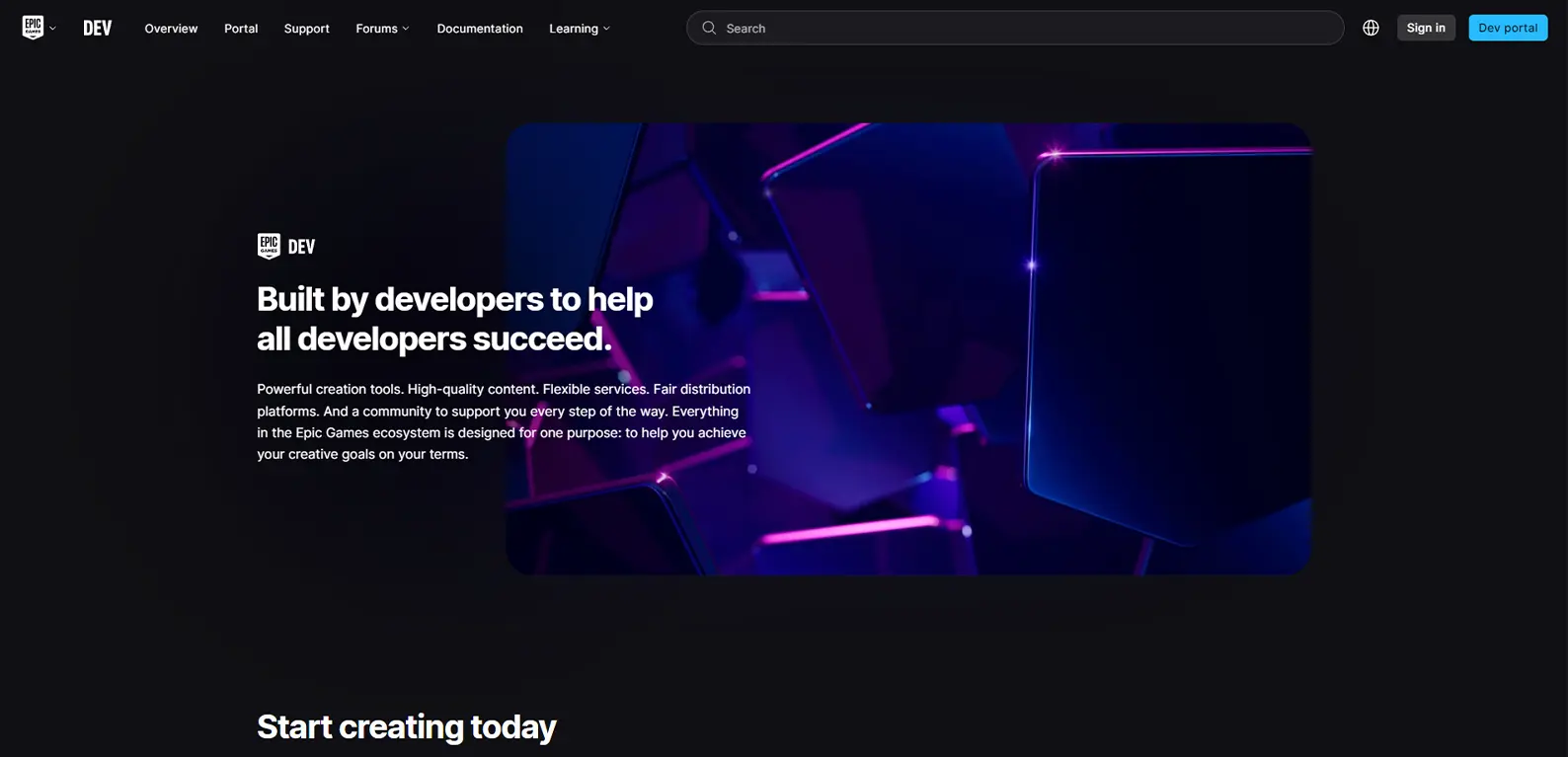Expand the Forums dropdown menu
This screenshot has height=757, width=1568.
tap(382, 29)
